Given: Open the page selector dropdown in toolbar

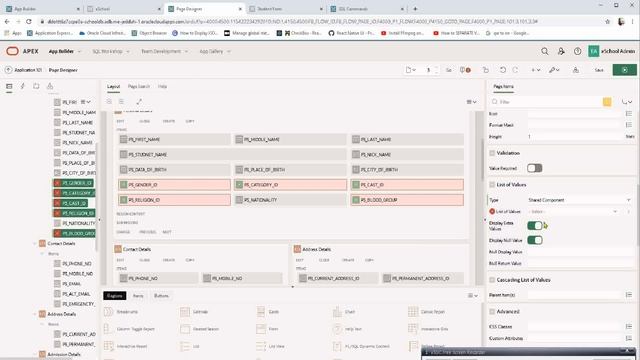Looking at the screenshot, I should click(411, 70).
